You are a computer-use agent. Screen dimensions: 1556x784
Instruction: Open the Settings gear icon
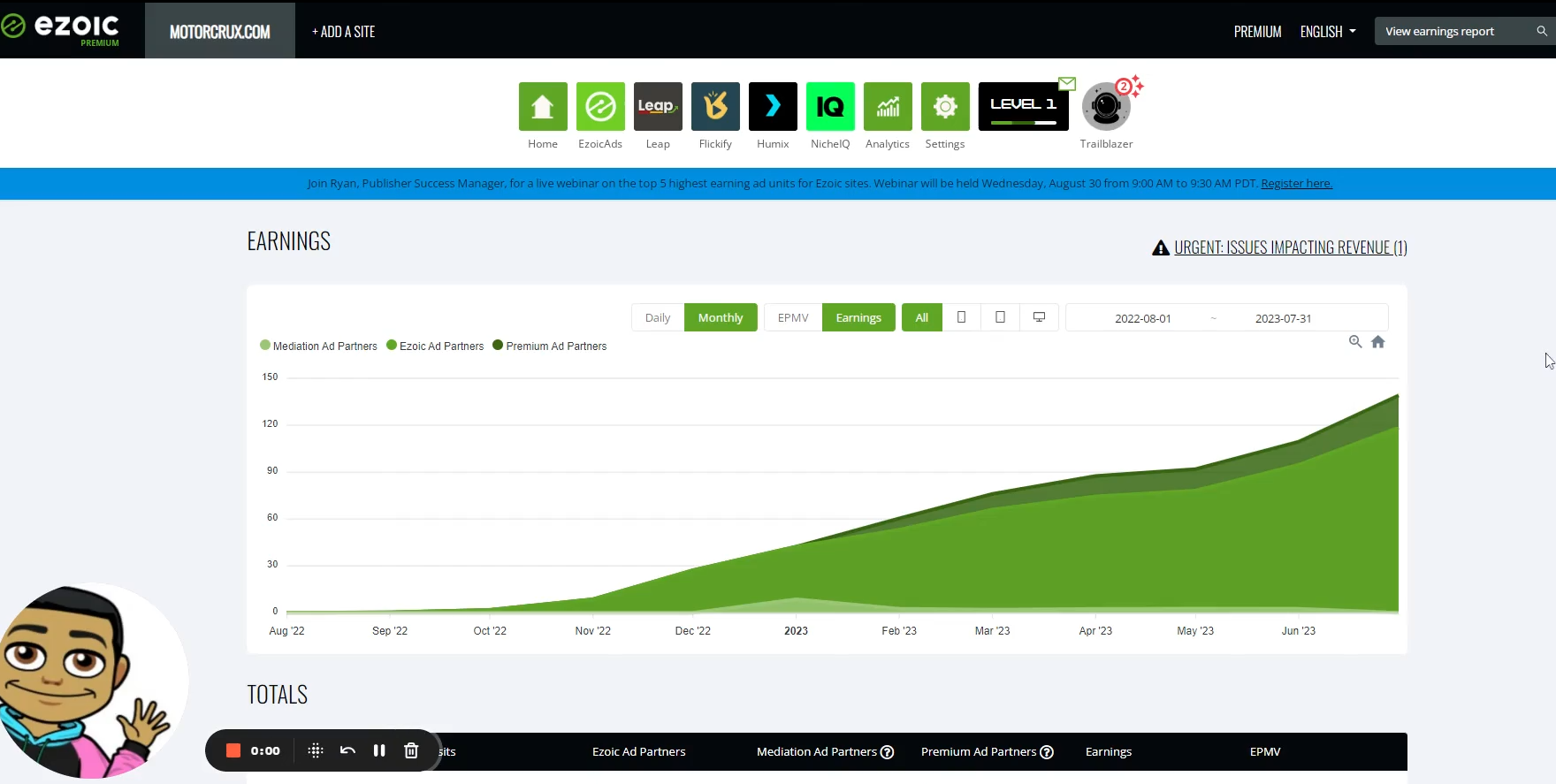point(945,106)
